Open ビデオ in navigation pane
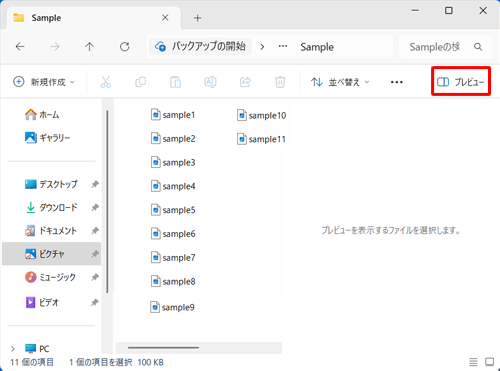Screen dimensions: 500x371 click(42, 302)
